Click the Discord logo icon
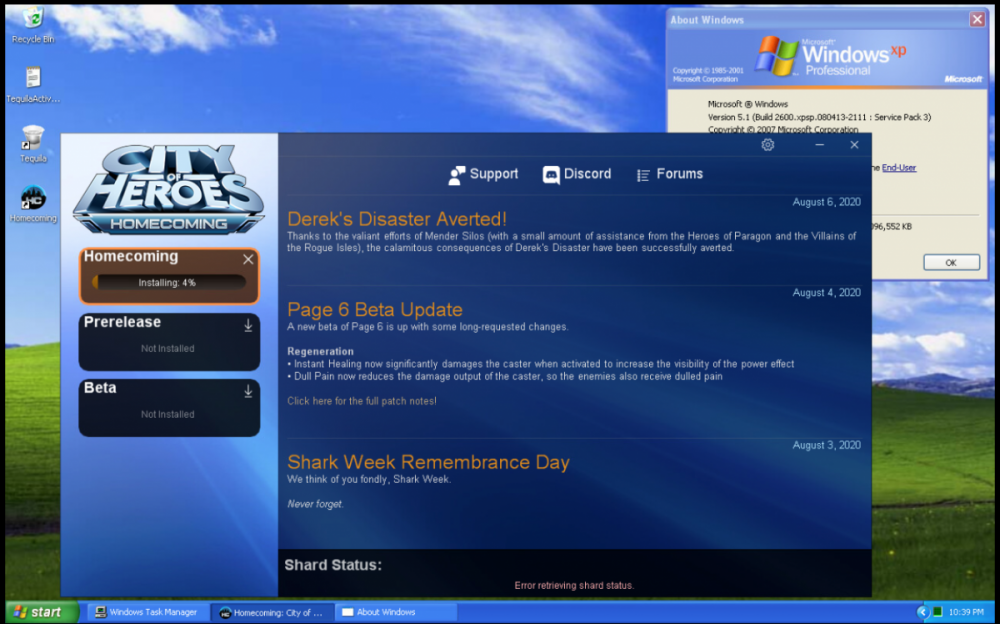This screenshot has height=624, width=1000. pos(551,175)
